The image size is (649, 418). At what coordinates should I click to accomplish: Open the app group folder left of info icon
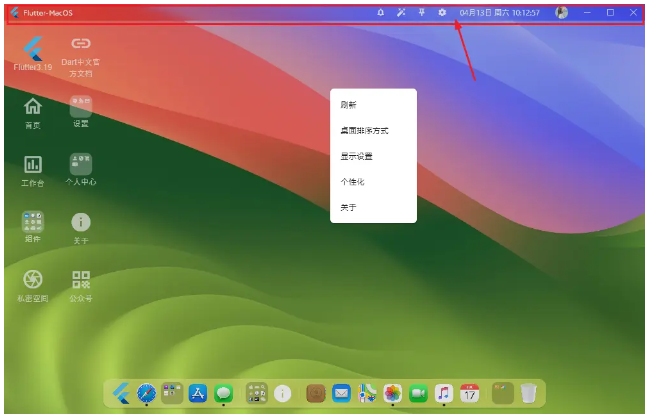coord(257,393)
